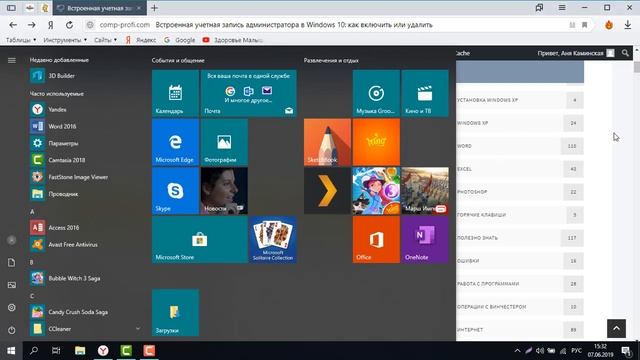Open File Explorer on the taskbar
Image resolution: width=640 pixels, height=360 pixels.
(80, 351)
